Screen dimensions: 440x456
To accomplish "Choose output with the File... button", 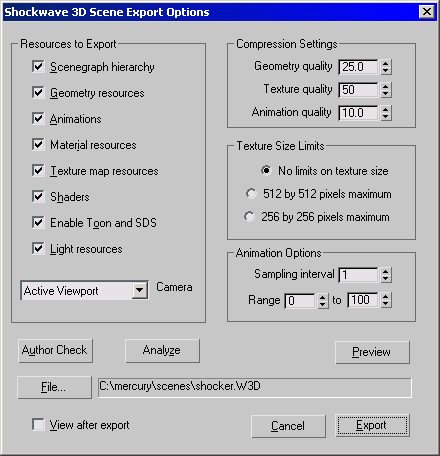I will (54, 387).
